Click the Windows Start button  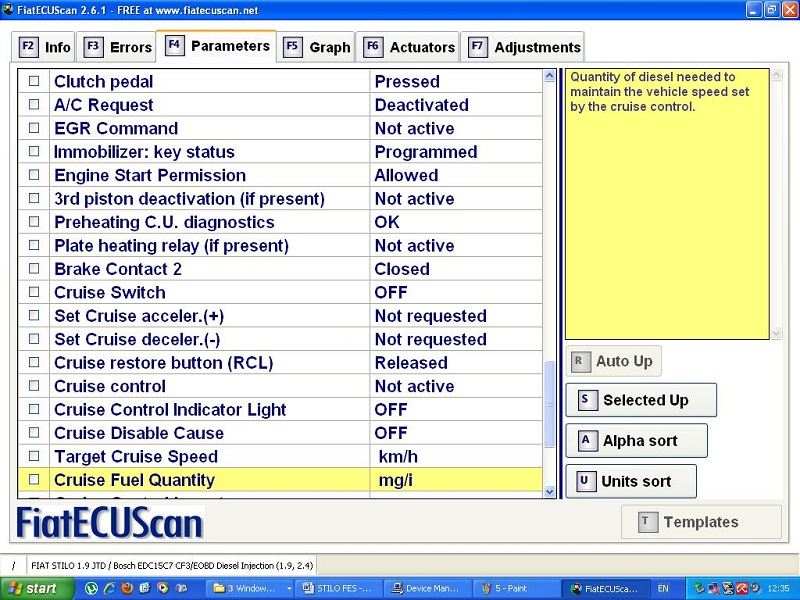30,589
